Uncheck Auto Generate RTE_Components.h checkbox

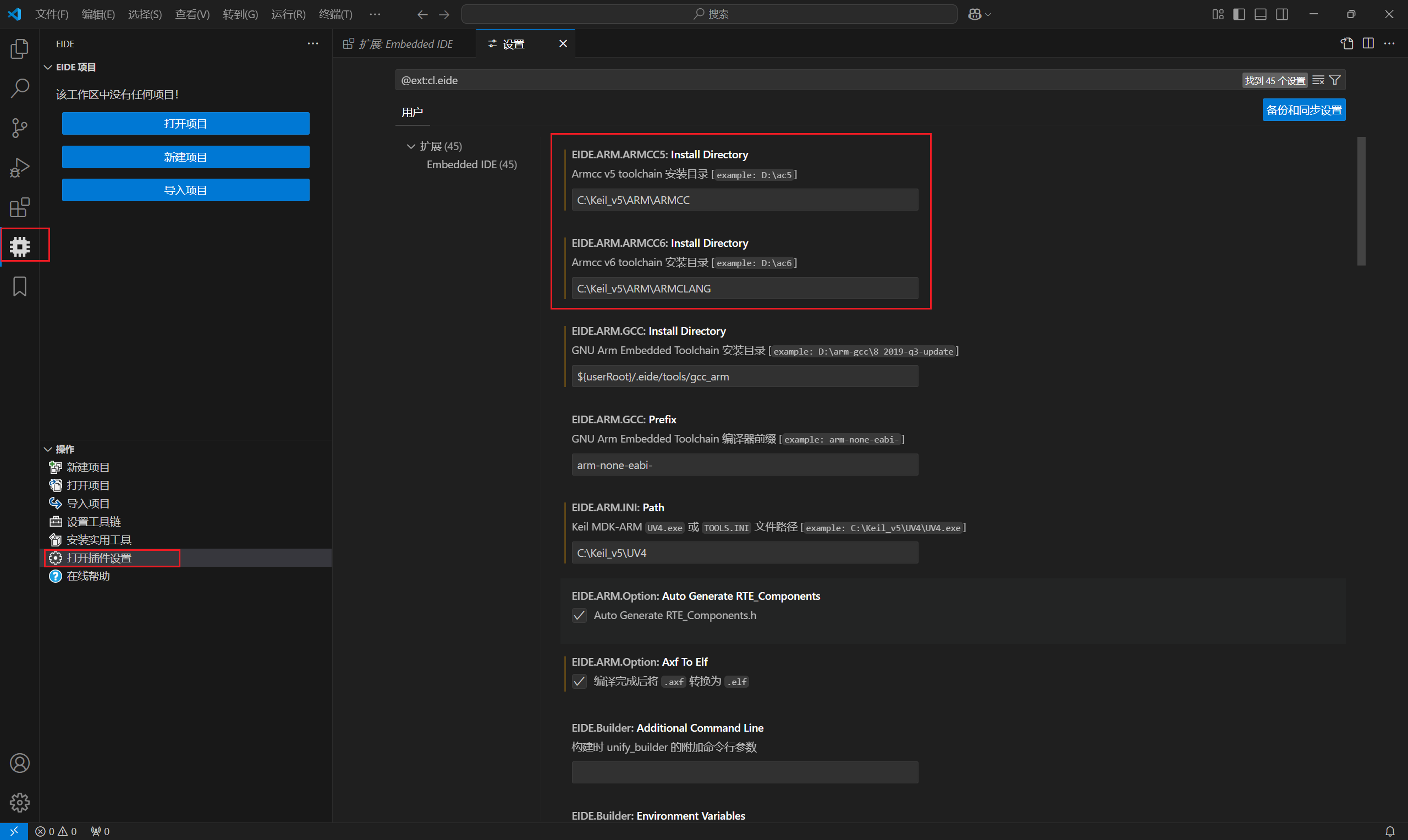coord(579,615)
